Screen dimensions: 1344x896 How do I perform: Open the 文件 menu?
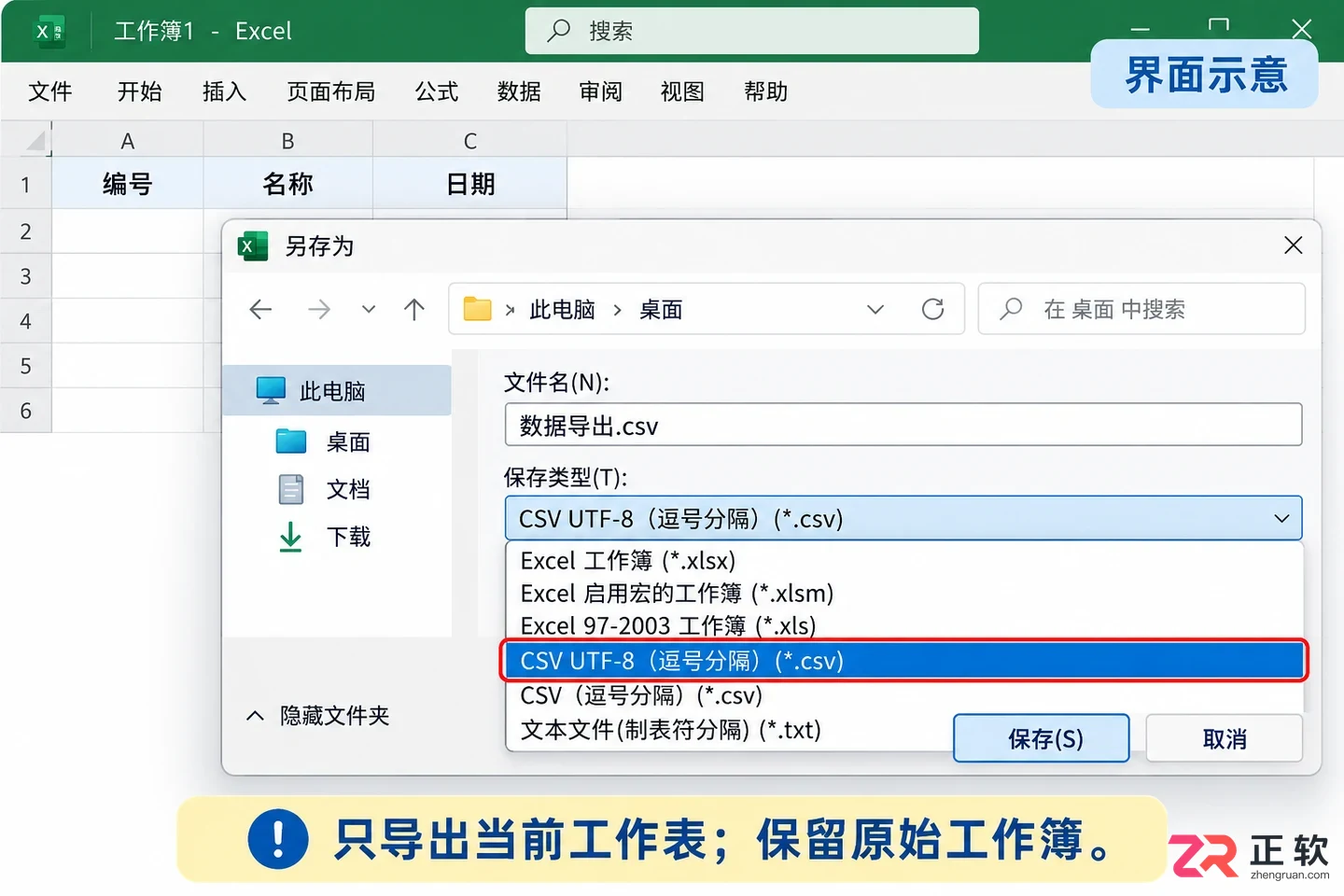50,91
